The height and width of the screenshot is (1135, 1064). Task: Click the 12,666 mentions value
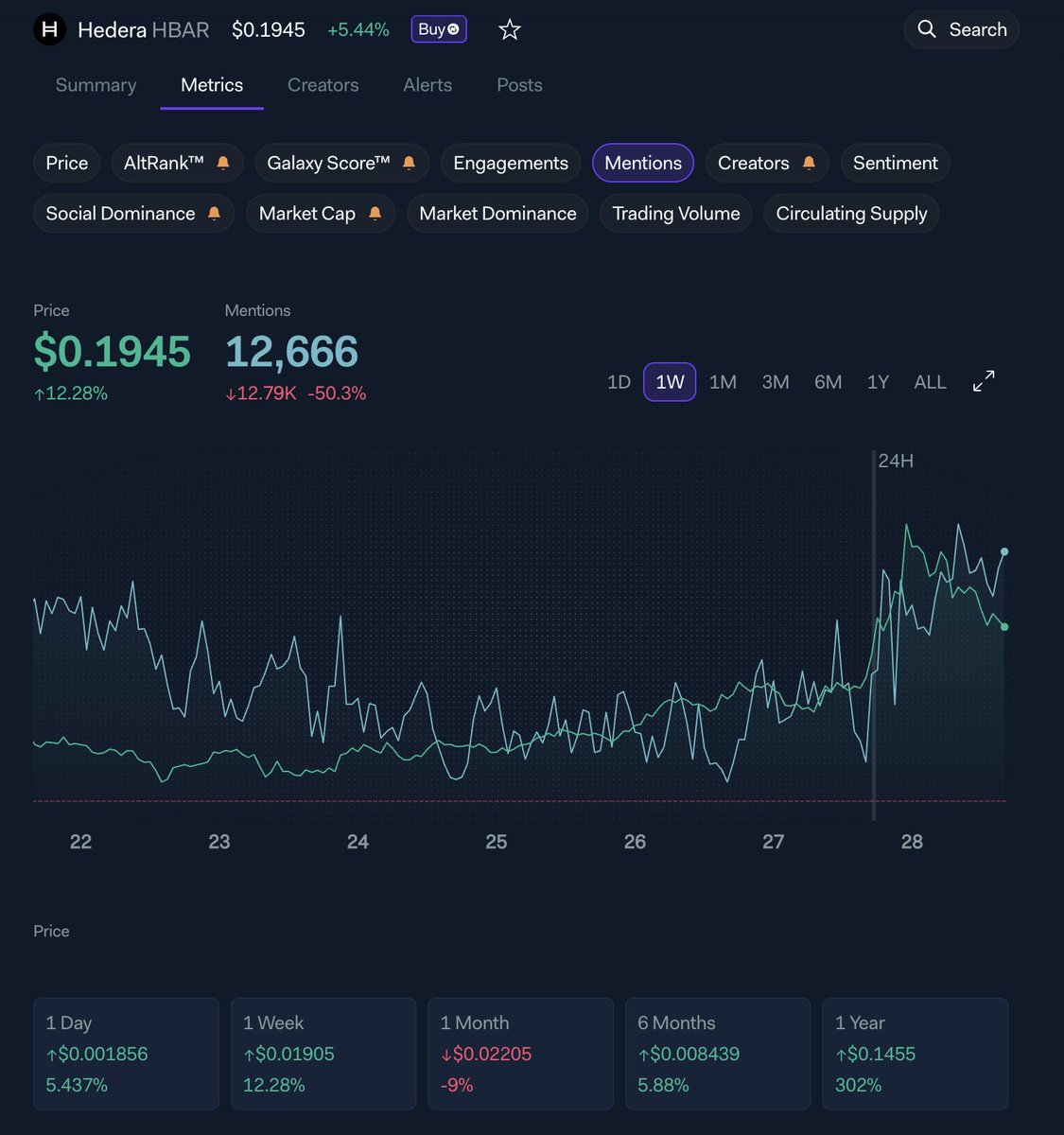pos(291,352)
